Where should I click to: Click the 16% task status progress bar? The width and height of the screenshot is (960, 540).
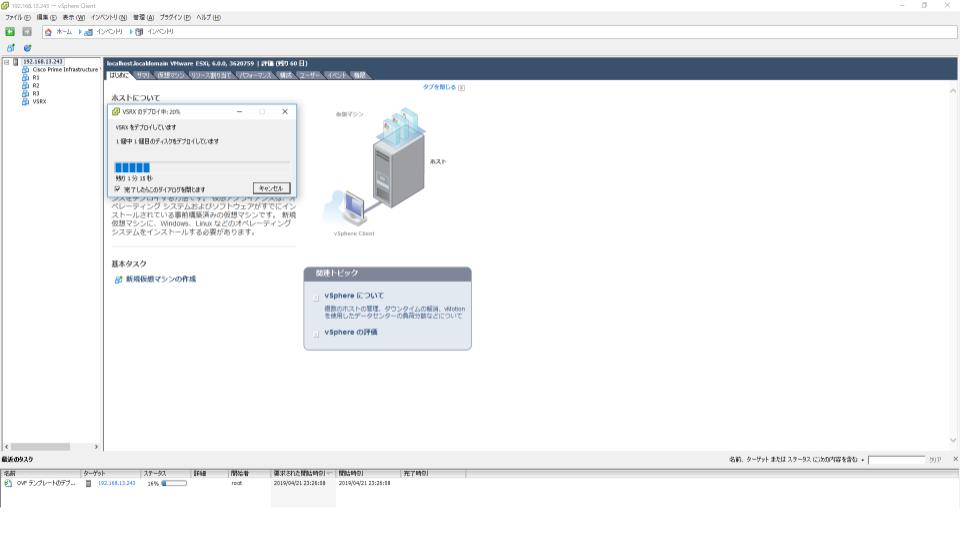click(x=174, y=483)
